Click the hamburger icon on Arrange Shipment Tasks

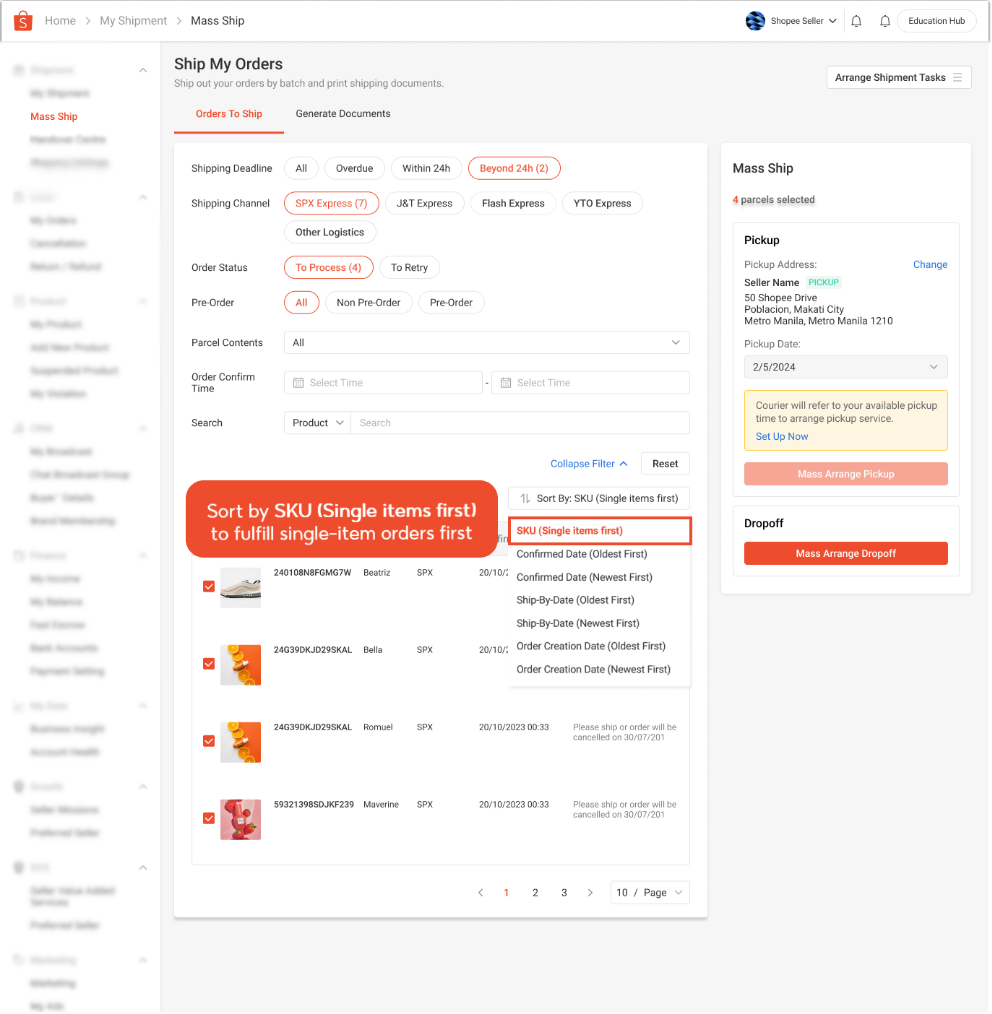pos(957,76)
